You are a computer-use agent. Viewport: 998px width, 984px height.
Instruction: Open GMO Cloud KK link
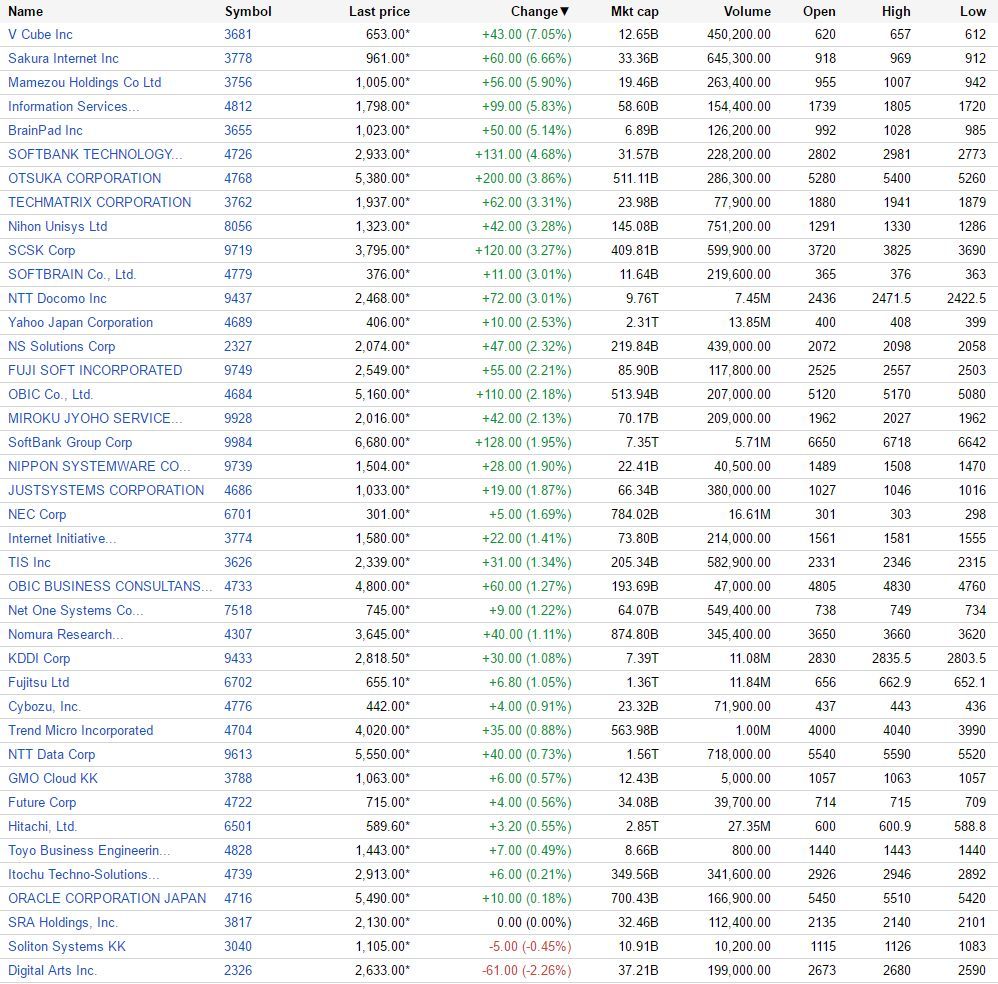tap(53, 778)
